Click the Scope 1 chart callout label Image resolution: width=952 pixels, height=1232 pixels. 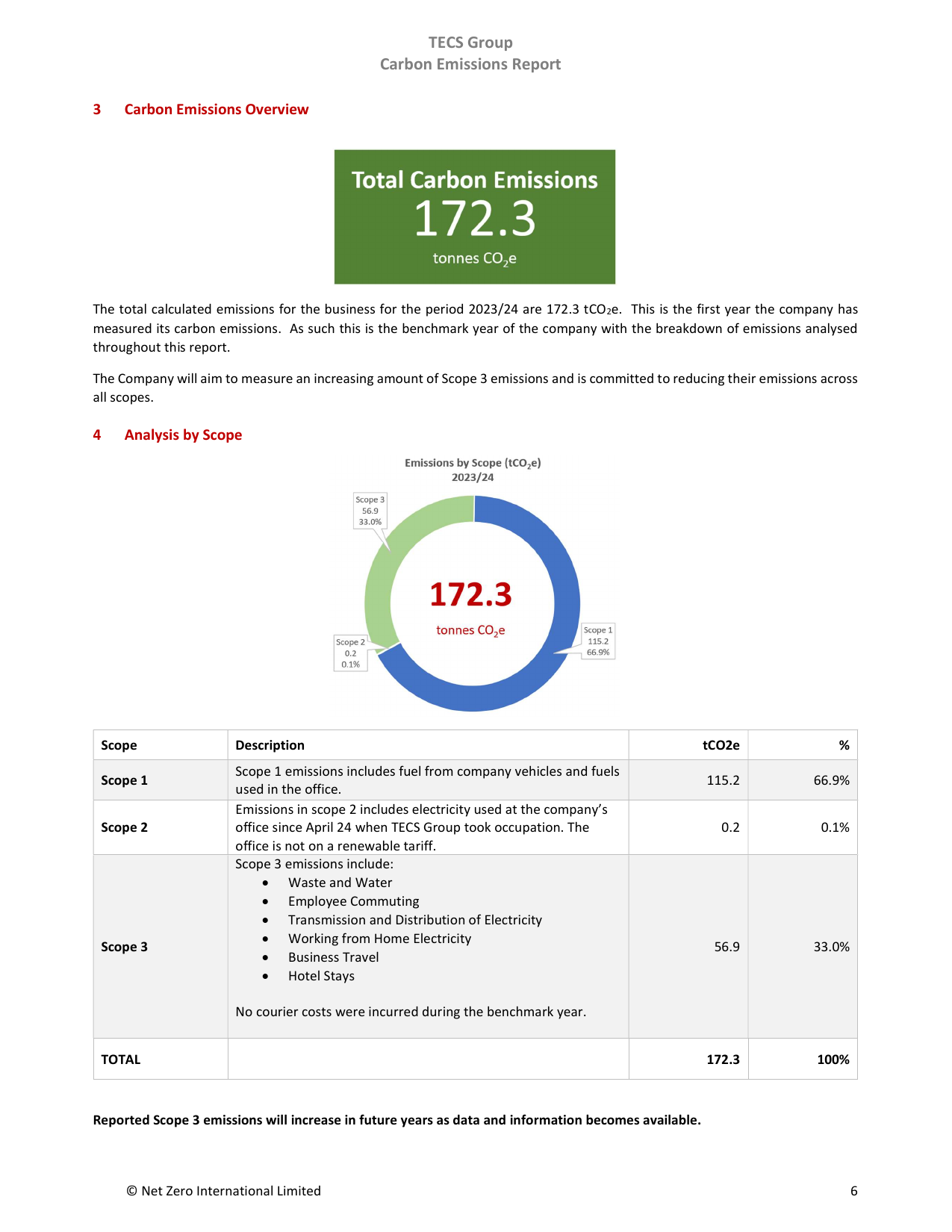[598, 641]
